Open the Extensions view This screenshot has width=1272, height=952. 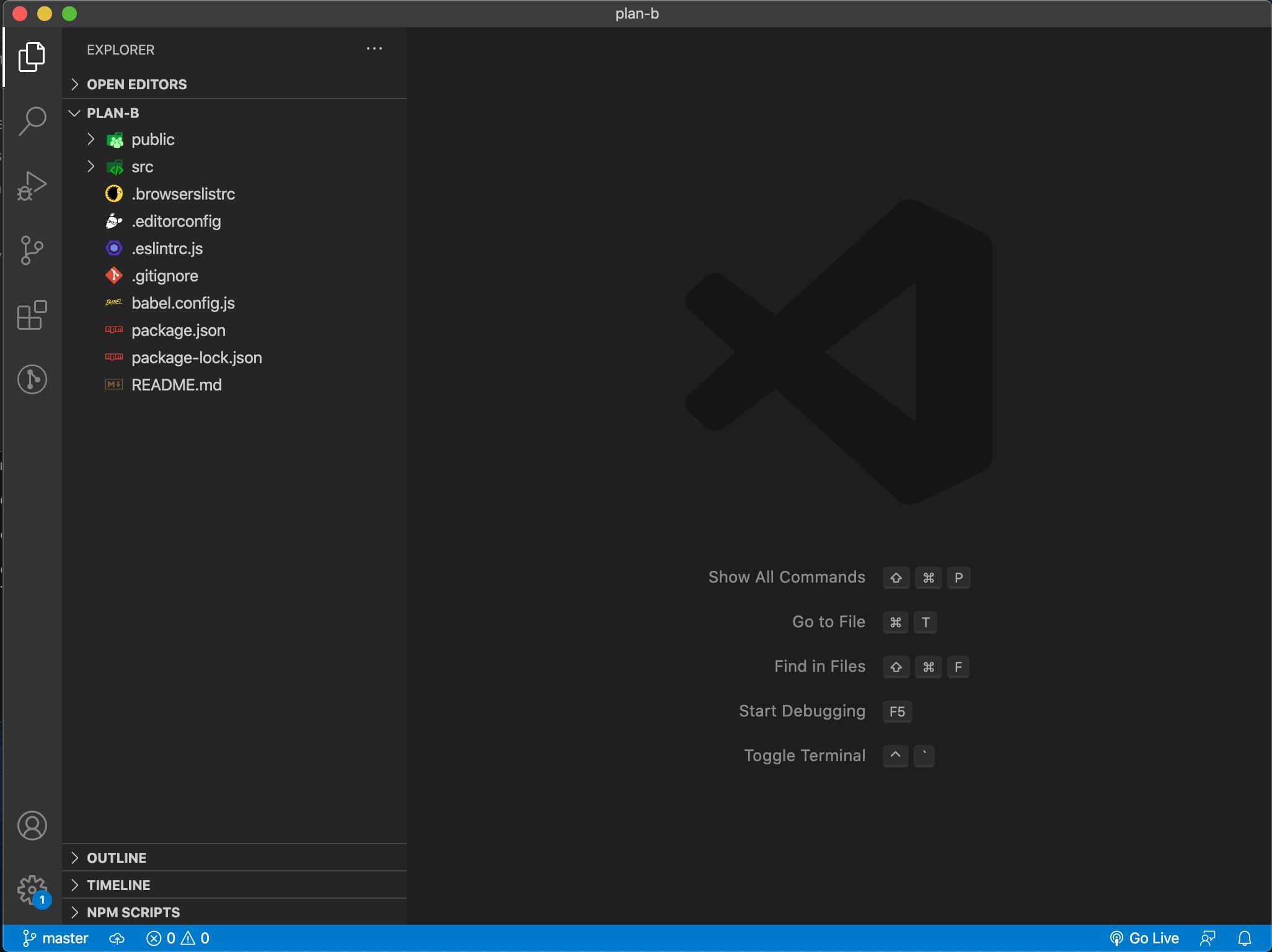point(32,315)
